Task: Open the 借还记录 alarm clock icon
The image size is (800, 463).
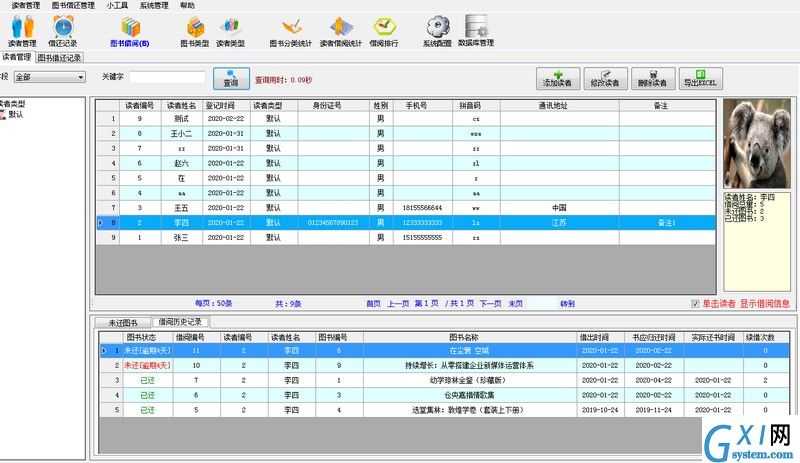Action: [63, 31]
